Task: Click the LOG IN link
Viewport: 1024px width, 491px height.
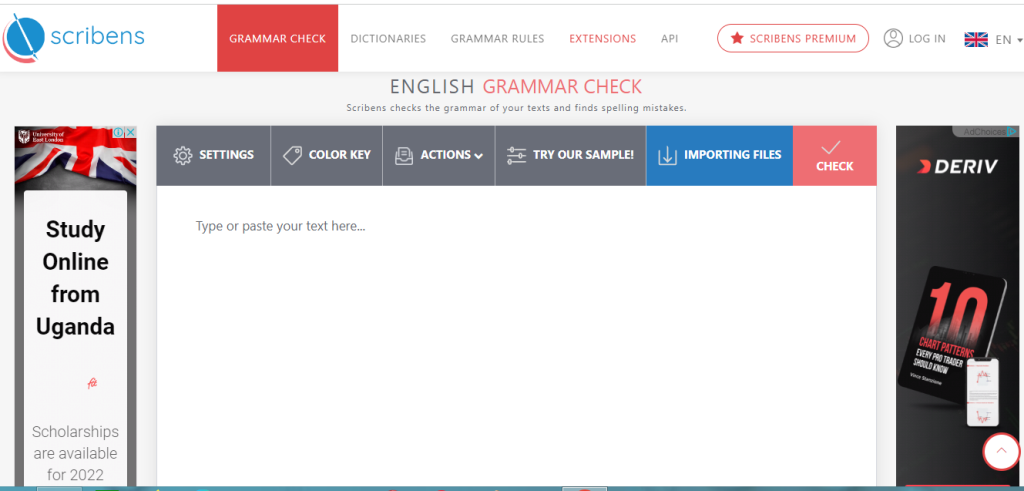Action: [927, 39]
